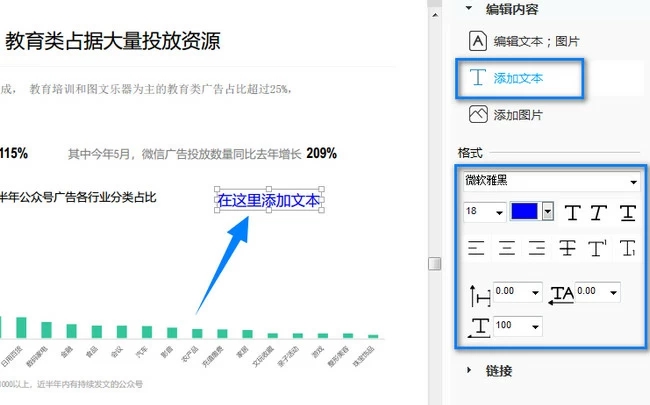
Task: Apply underline to the text
Action: (627, 212)
